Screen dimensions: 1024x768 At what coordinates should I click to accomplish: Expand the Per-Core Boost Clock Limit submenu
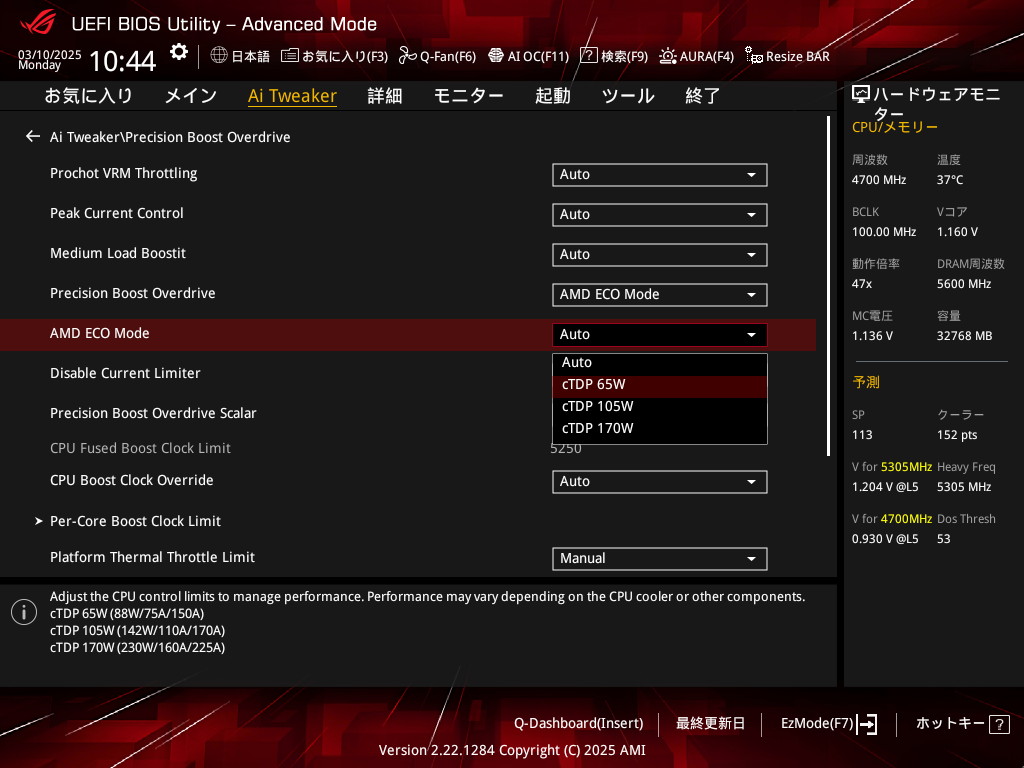(x=135, y=521)
